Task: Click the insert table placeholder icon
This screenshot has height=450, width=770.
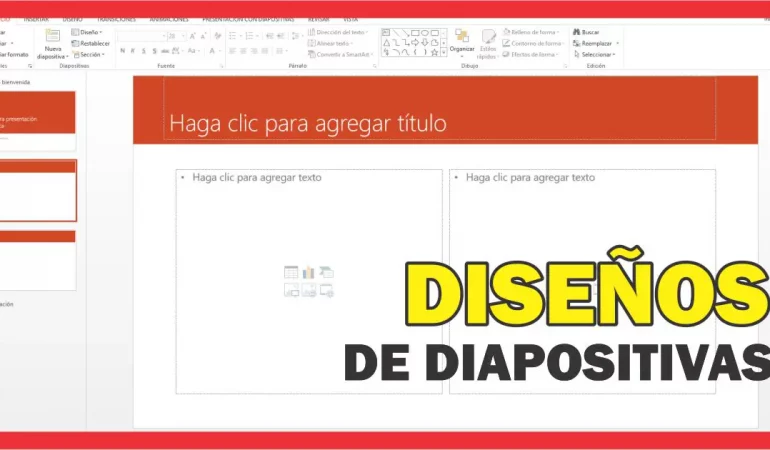Action: click(291, 272)
